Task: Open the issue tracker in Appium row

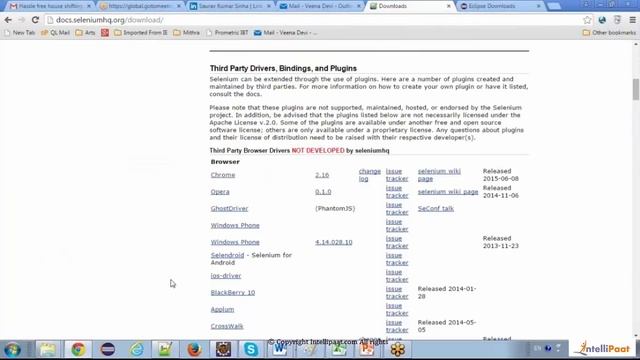Action: [x=397, y=309]
